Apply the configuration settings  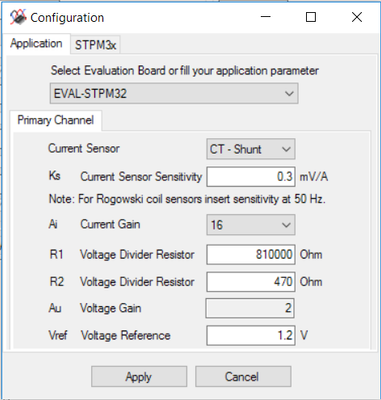[139, 377]
